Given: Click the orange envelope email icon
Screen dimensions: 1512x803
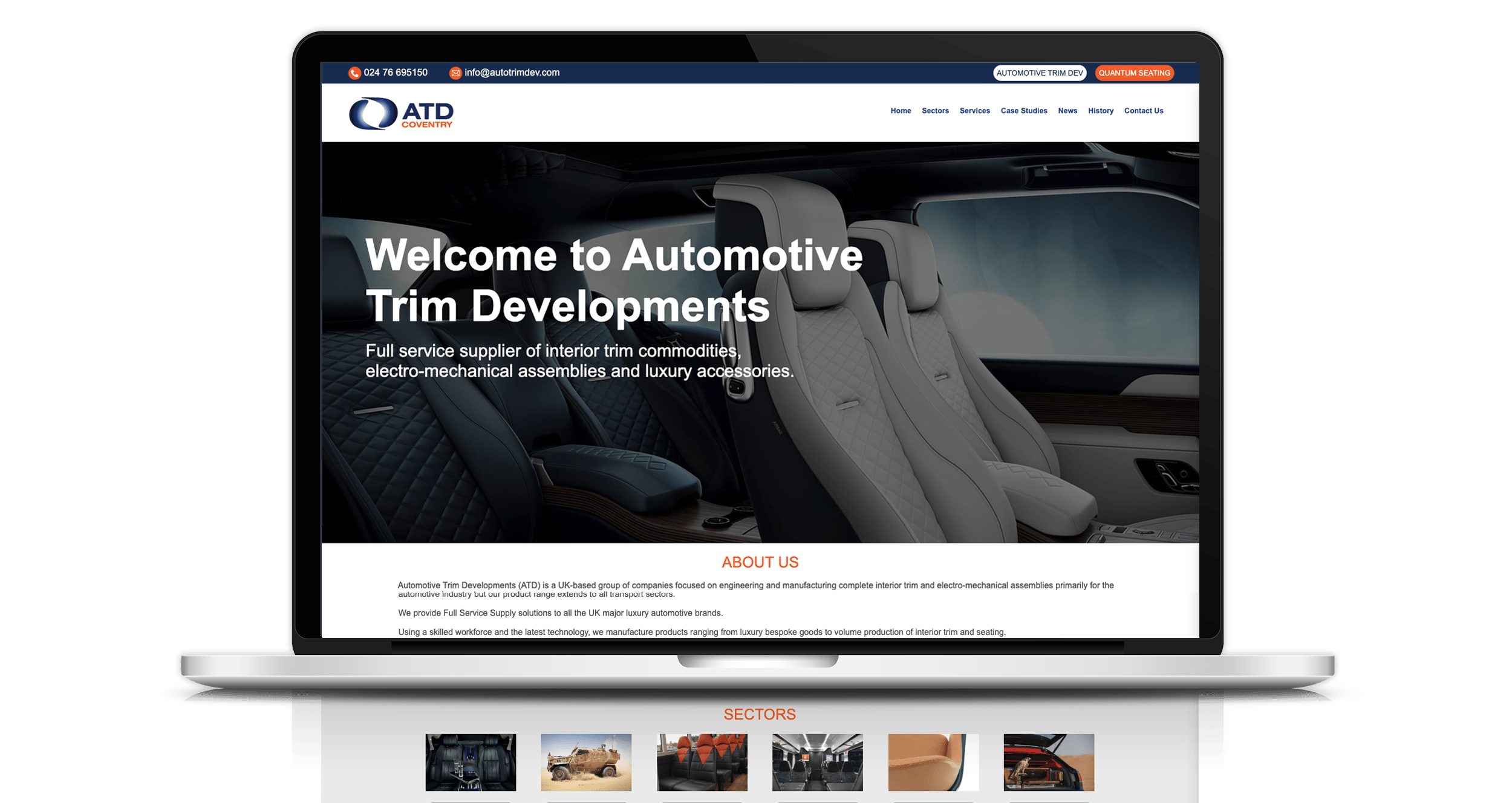Looking at the screenshot, I should [x=455, y=73].
